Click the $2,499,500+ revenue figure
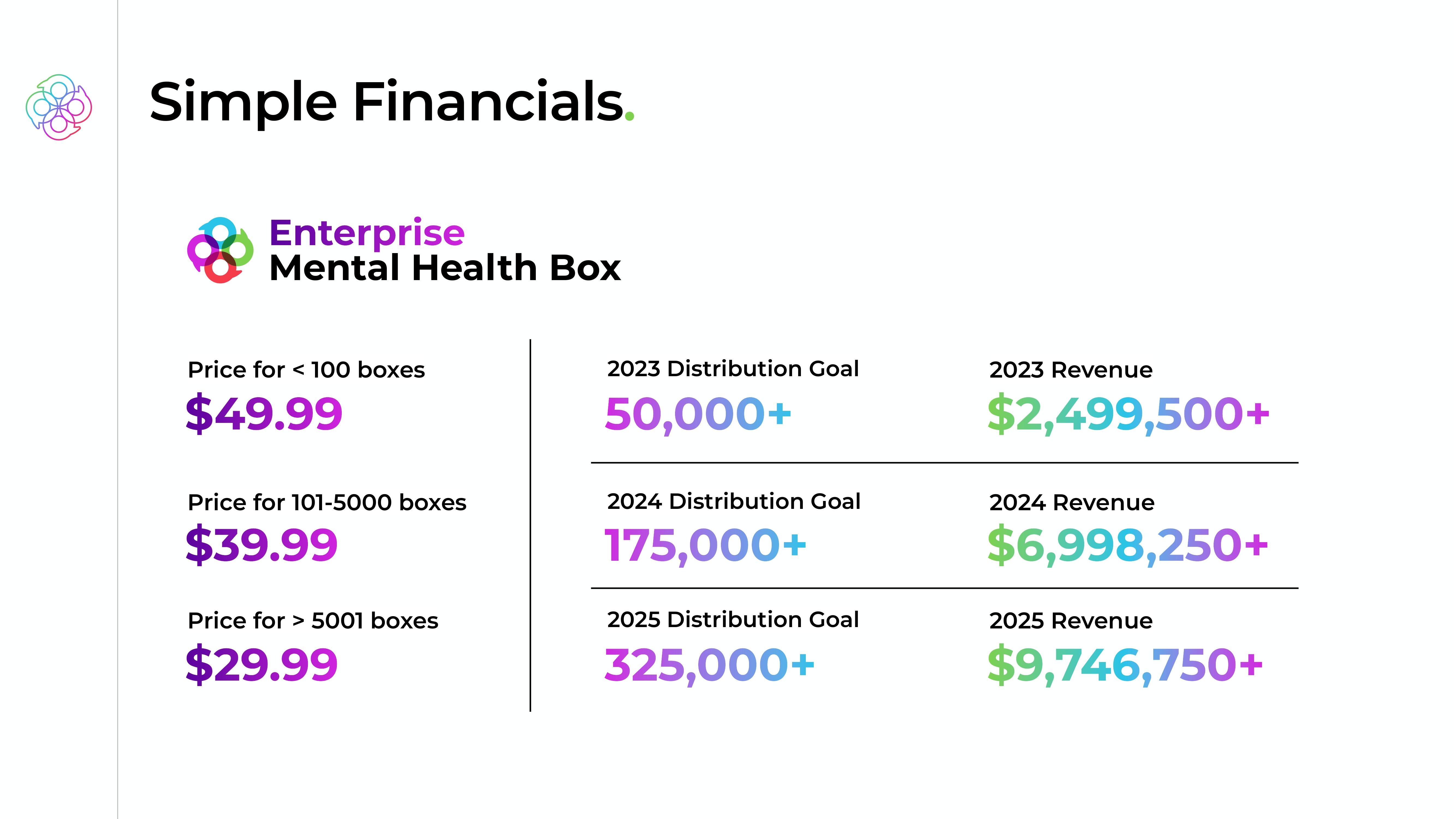Image resolution: width=1456 pixels, height=819 pixels. 1128,414
